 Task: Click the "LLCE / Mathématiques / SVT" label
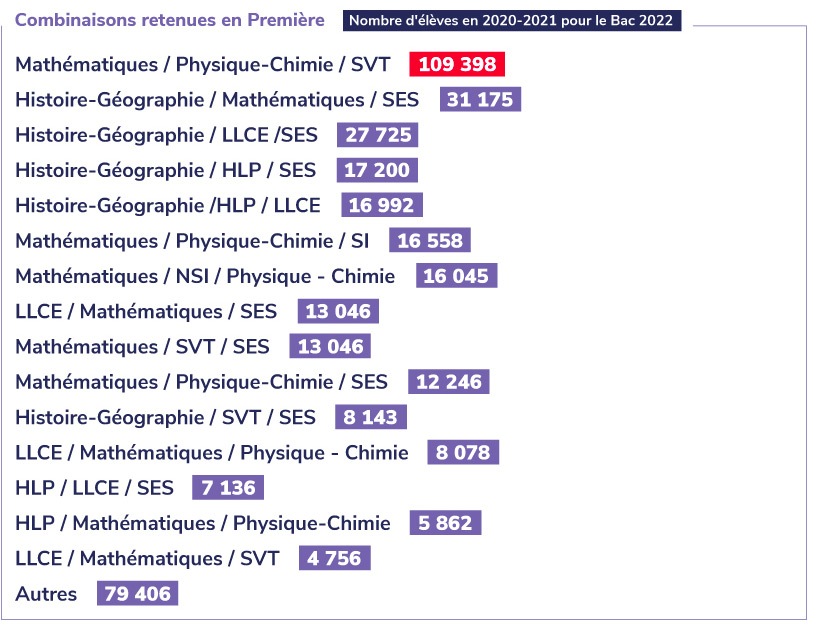147,558
